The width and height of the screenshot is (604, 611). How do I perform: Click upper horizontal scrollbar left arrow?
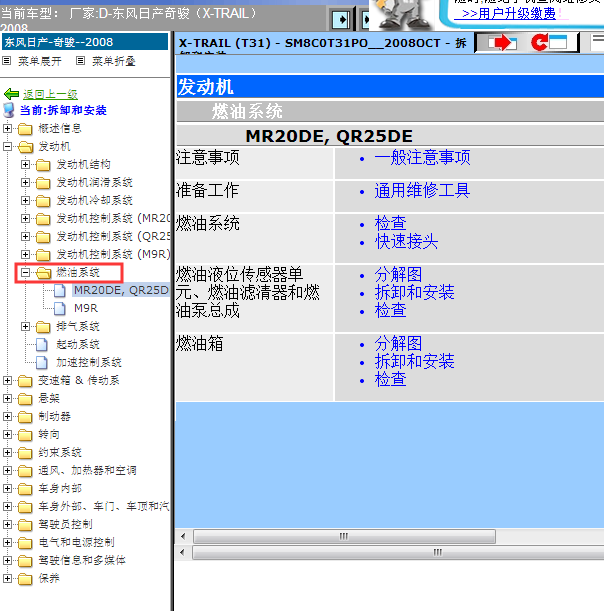pyautogui.click(x=183, y=537)
